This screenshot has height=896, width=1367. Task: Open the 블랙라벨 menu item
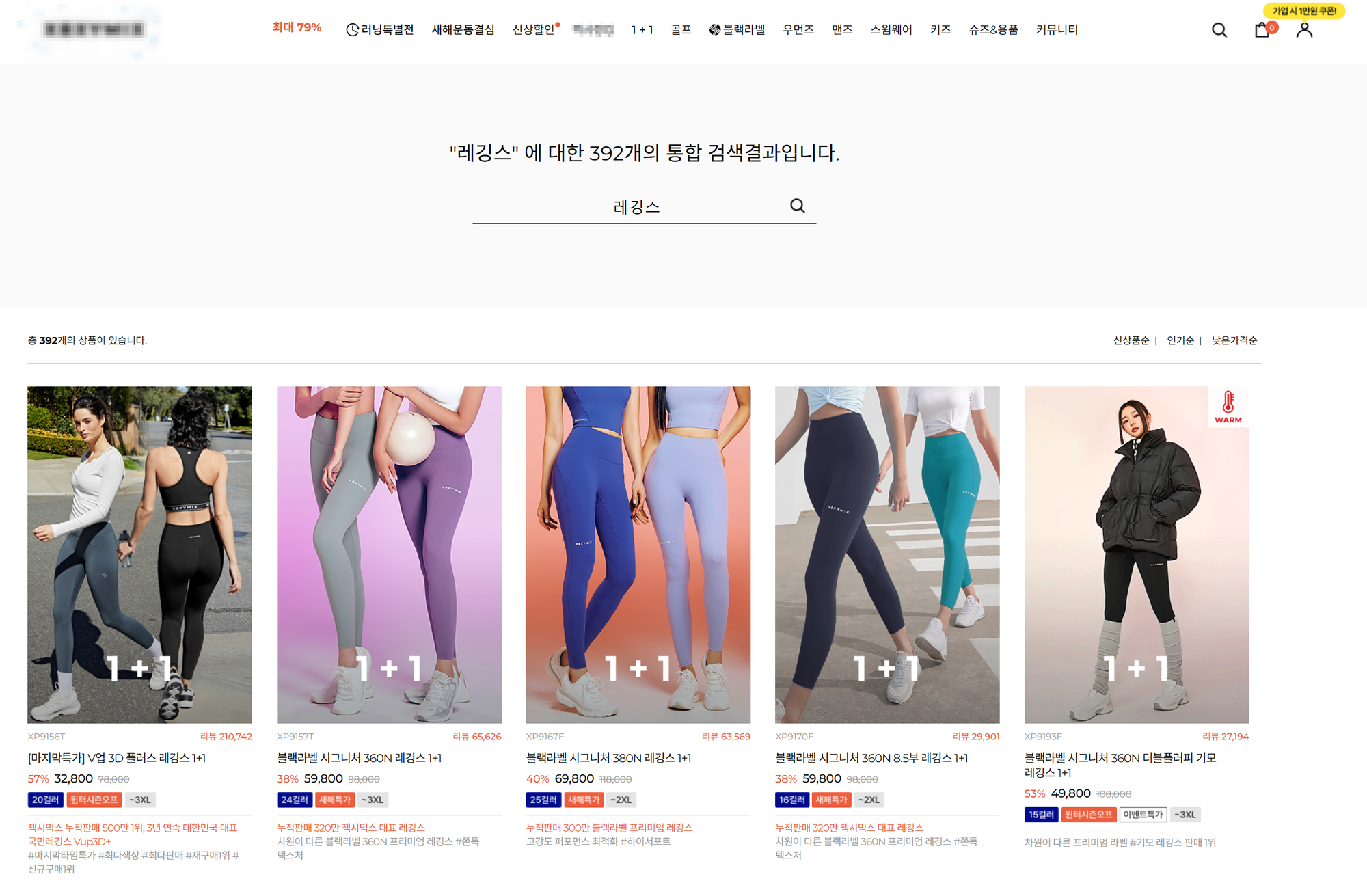point(737,29)
